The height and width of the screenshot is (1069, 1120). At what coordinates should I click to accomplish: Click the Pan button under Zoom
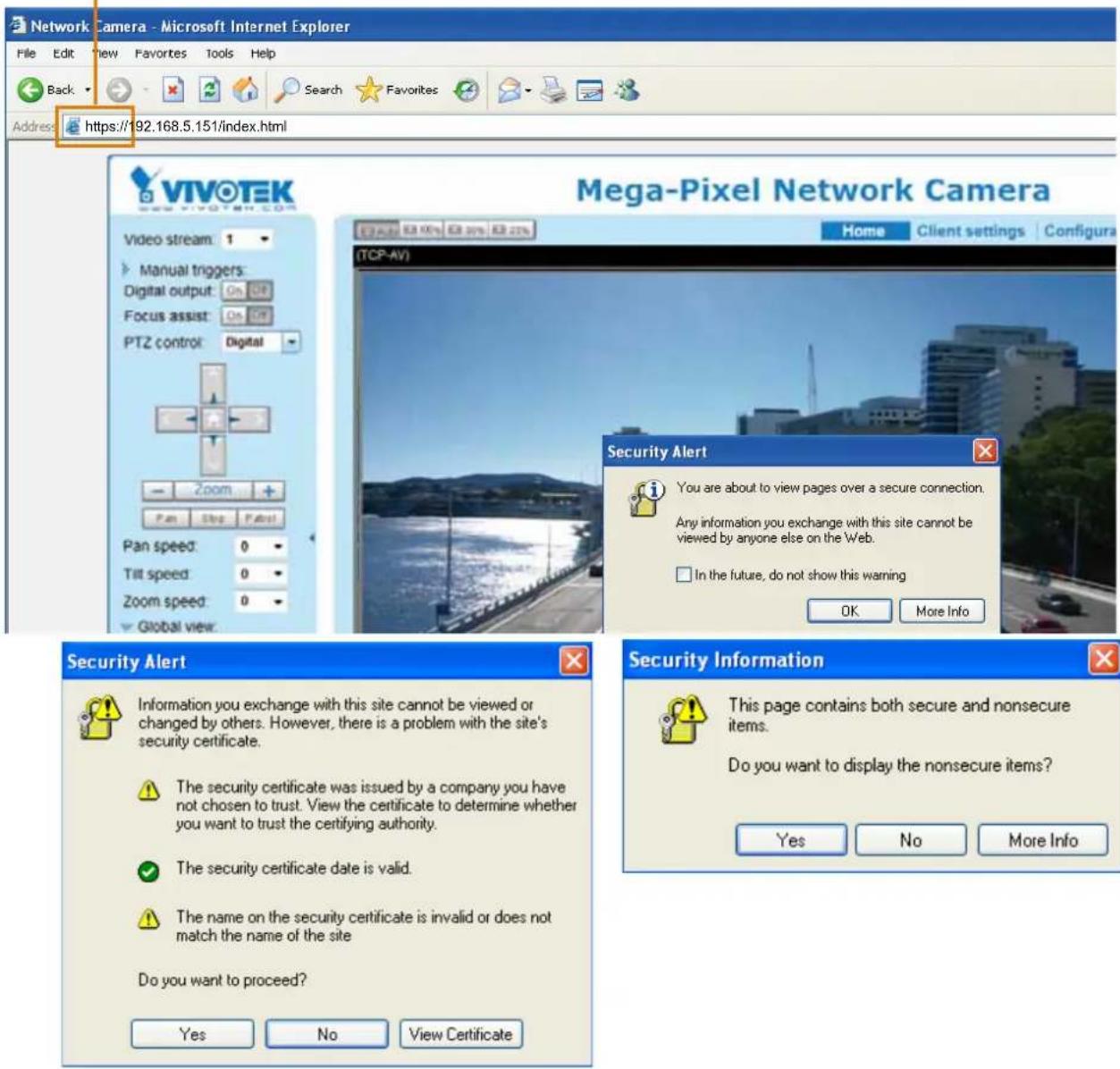(165, 518)
